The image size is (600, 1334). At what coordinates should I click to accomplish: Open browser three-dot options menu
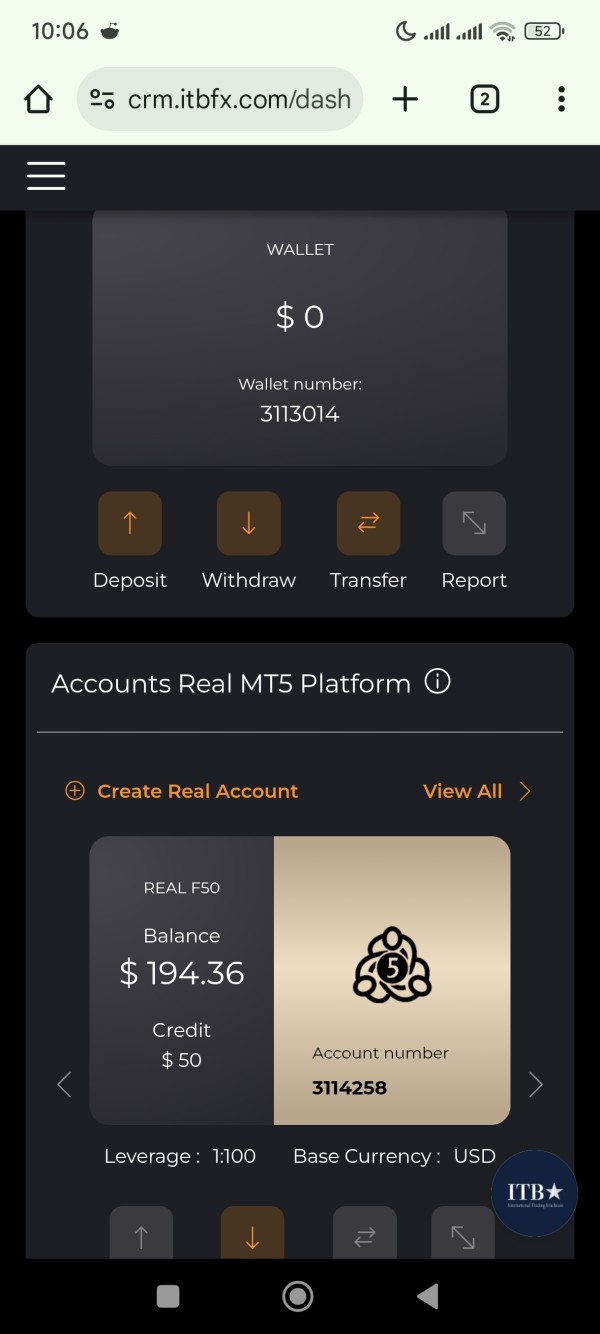click(561, 99)
